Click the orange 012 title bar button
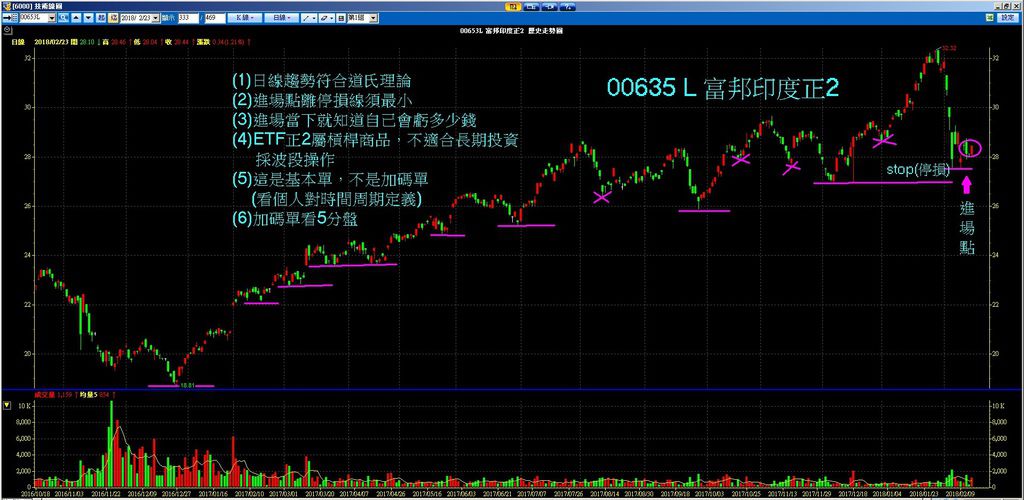This screenshot has height=500, width=1024. pos(513,5)
